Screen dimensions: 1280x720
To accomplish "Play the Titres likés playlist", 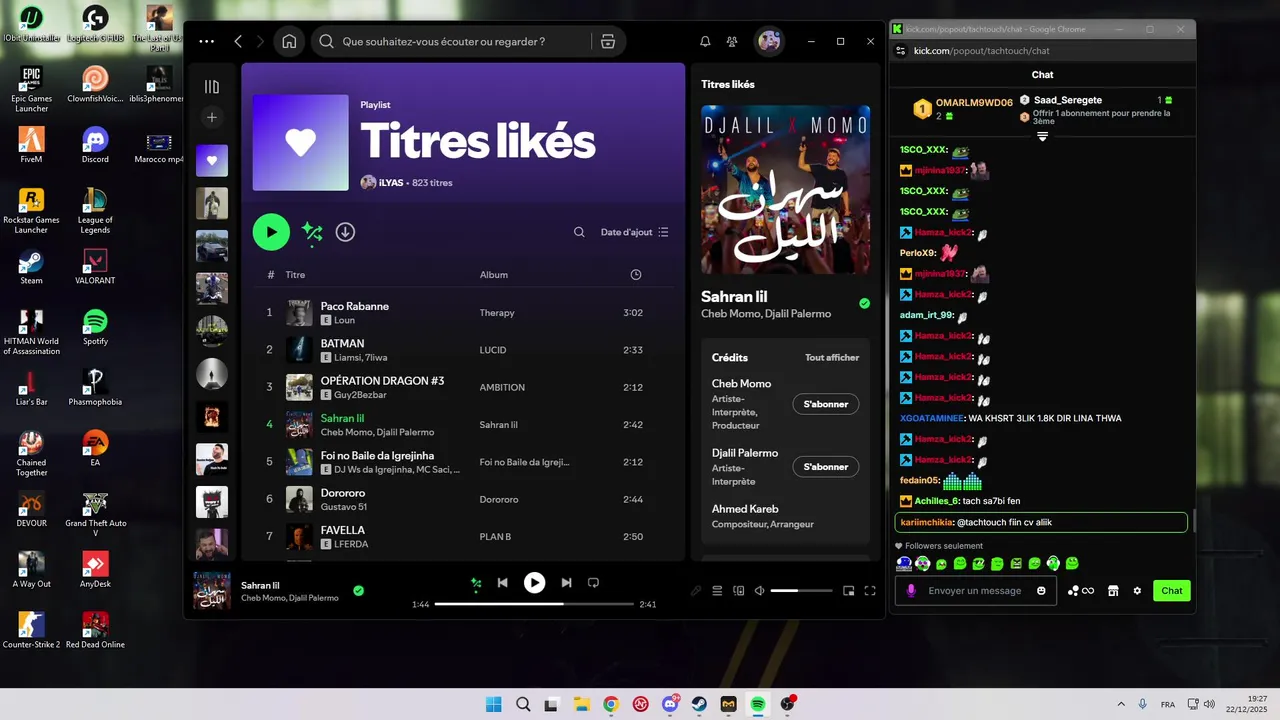I will pos(271,232).
